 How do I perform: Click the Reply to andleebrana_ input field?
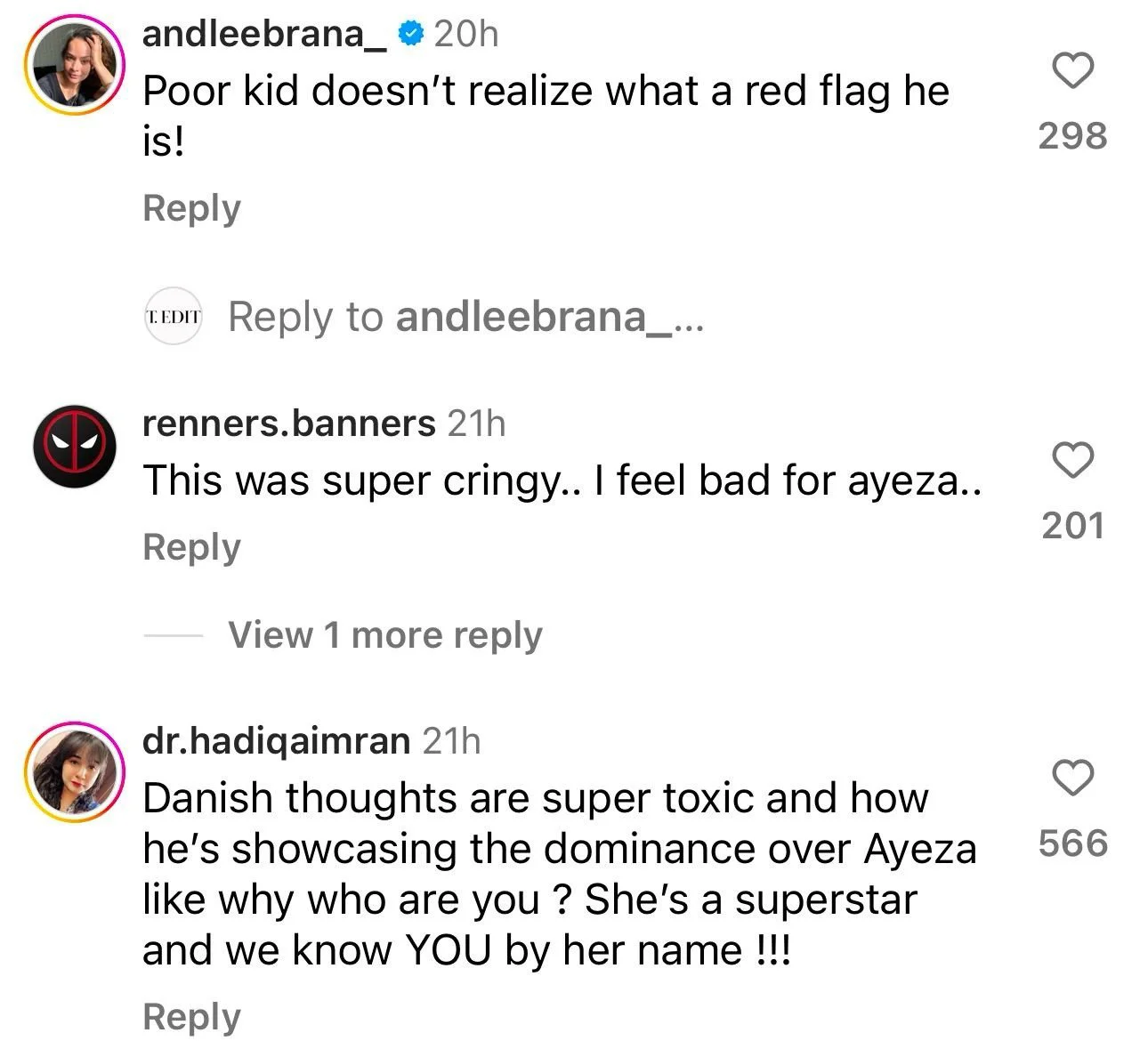click(466, 317)
